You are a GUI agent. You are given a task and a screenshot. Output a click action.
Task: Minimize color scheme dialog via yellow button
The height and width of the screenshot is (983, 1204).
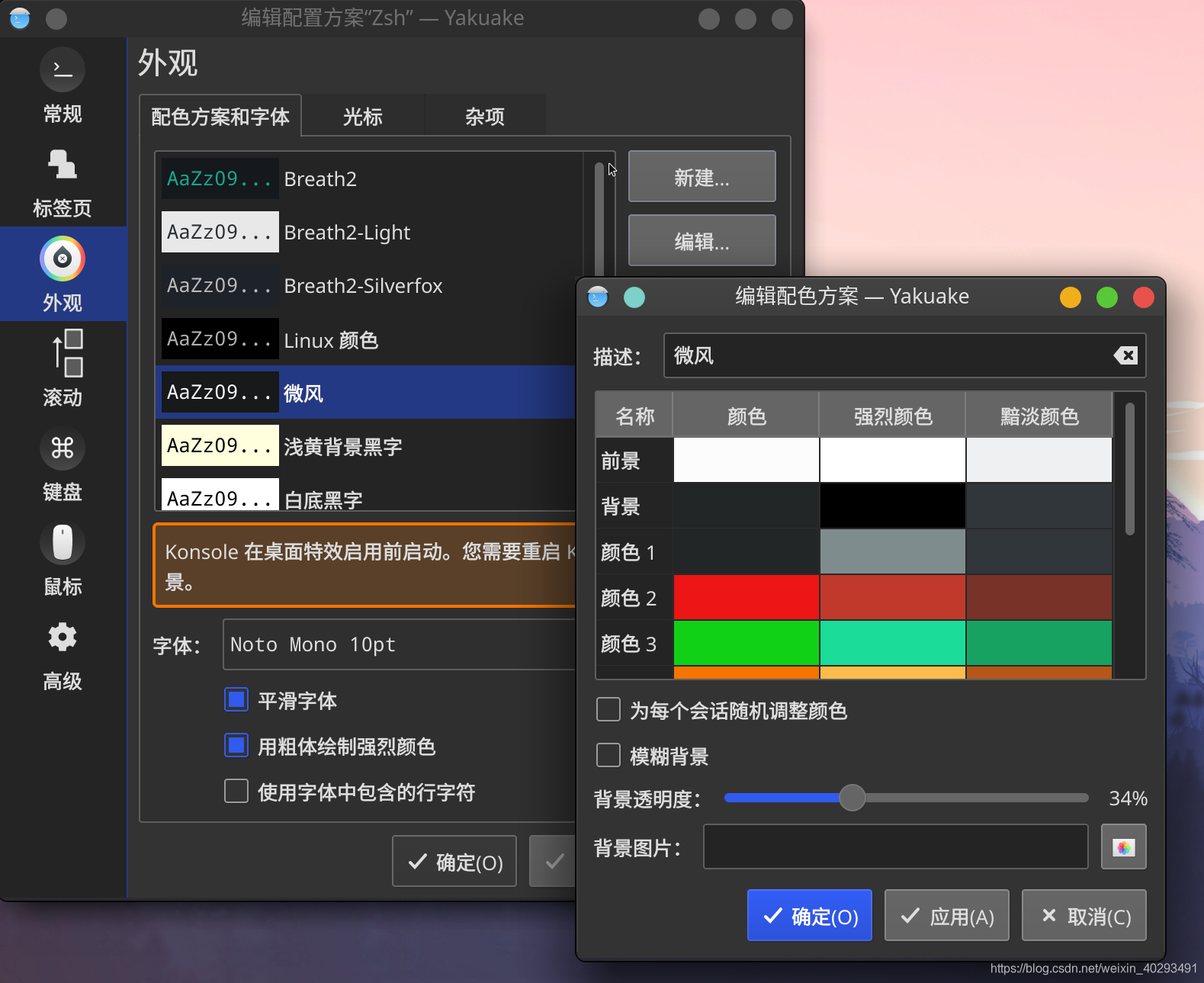pos(1071,297)
